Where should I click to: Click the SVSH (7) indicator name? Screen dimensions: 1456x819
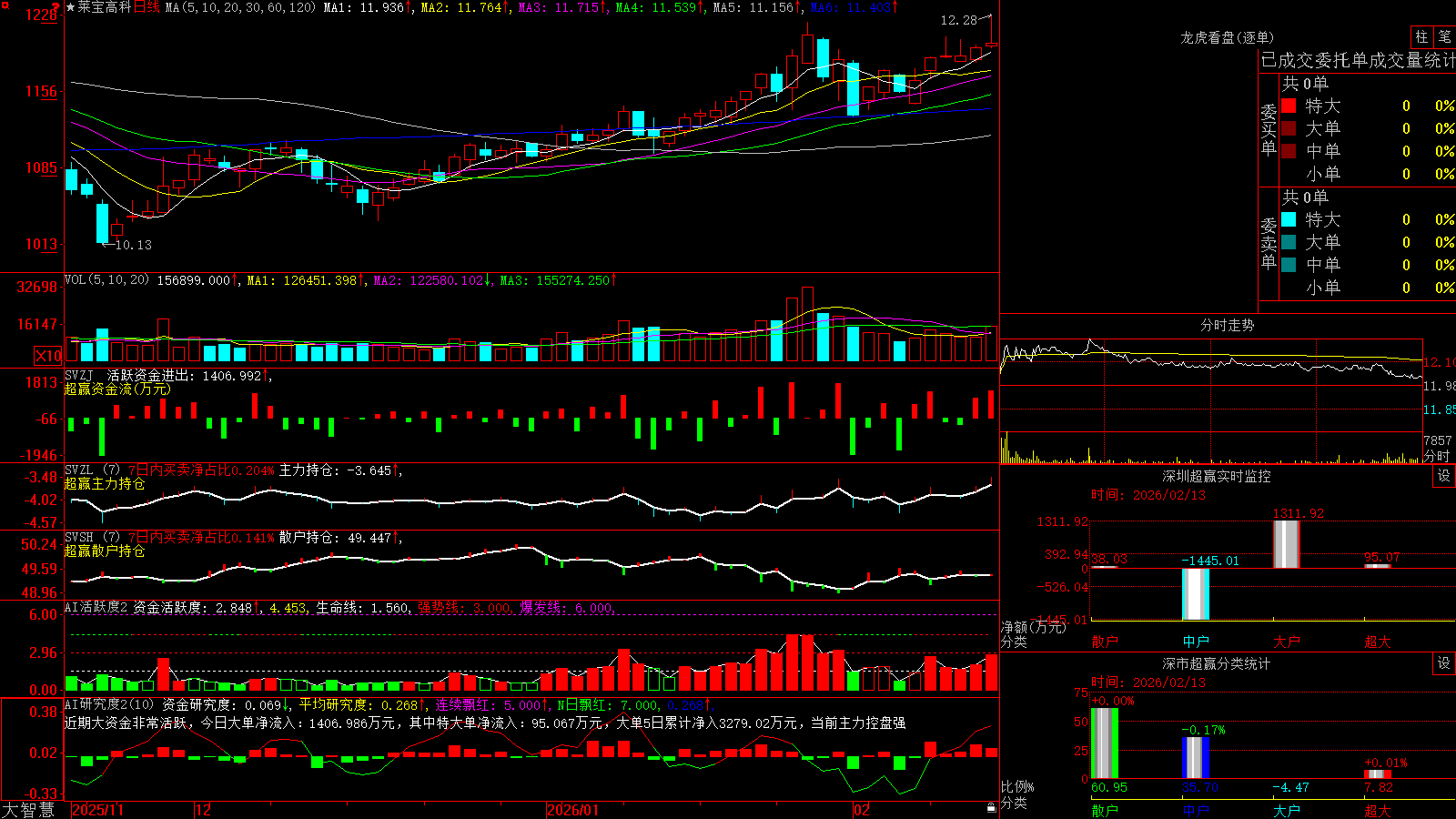[92, 538]
